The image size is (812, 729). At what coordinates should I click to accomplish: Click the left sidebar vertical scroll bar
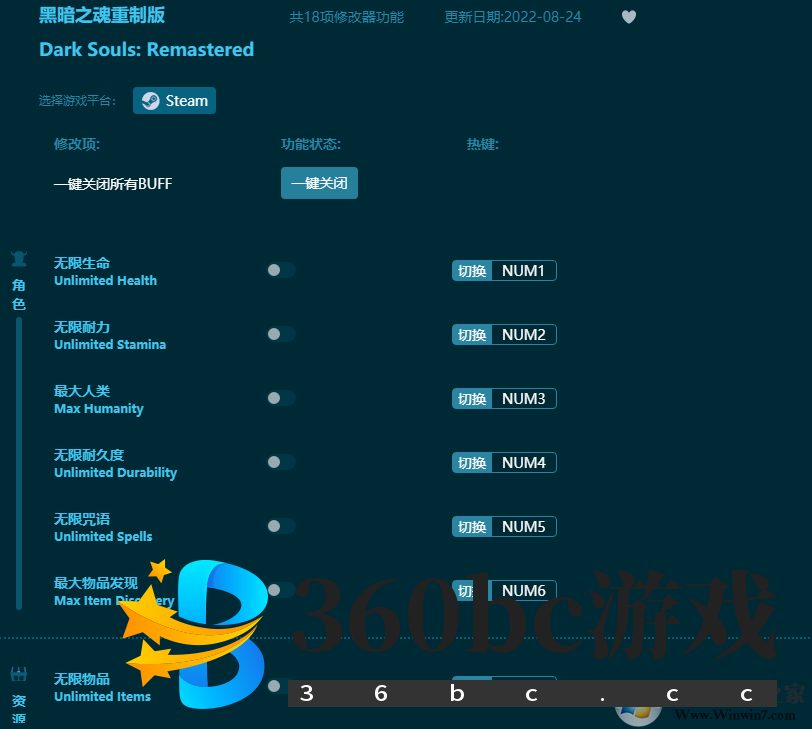tap(18, 460)
